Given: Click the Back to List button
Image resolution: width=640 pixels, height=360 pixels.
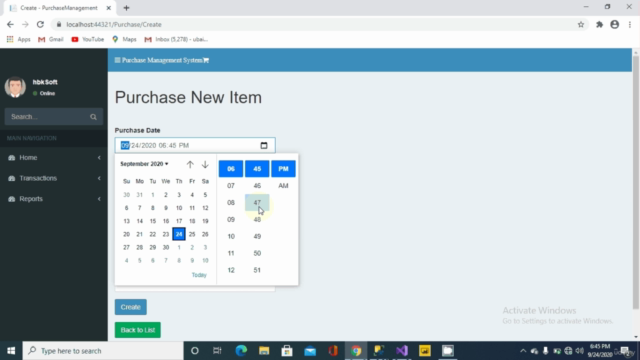Looking at the screenshot, I should point(138,330).
